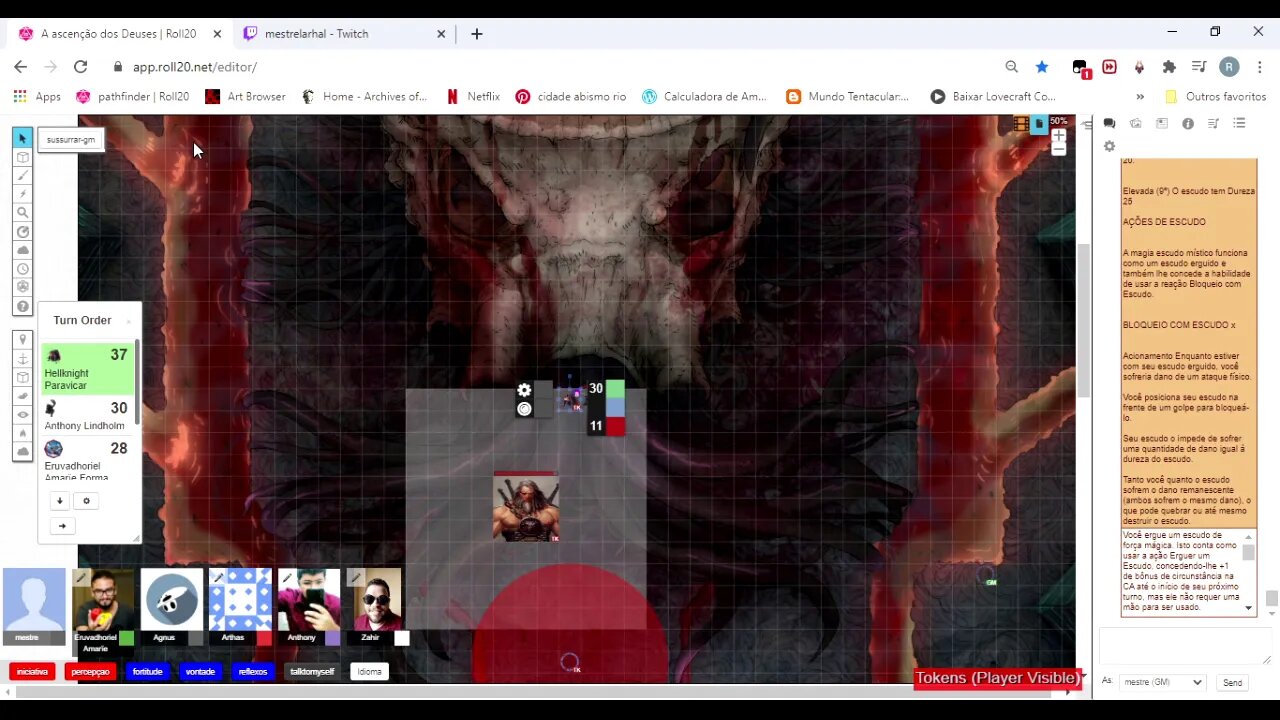Click the mestre player avatar
This screenshot has height=720, width=1280.
[x=34, y=600]
